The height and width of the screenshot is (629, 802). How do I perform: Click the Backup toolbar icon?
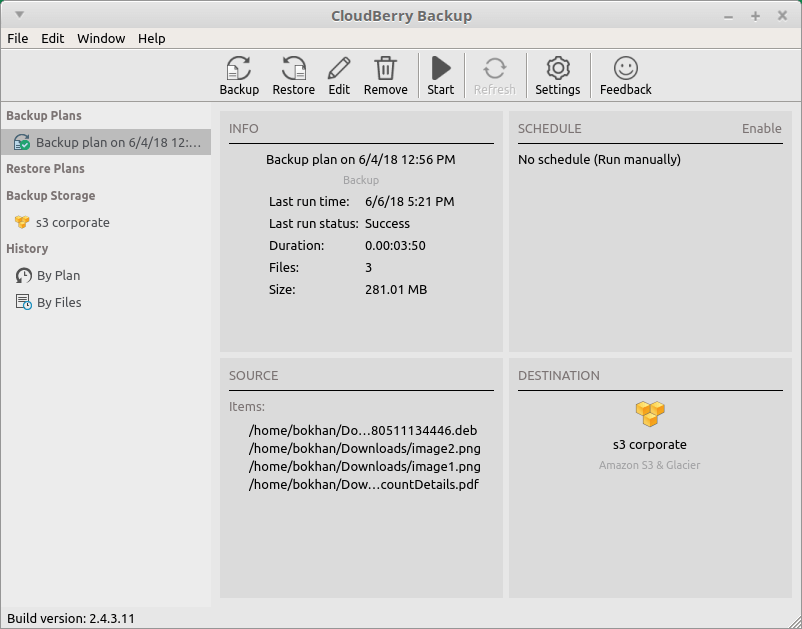click(239, 69)
